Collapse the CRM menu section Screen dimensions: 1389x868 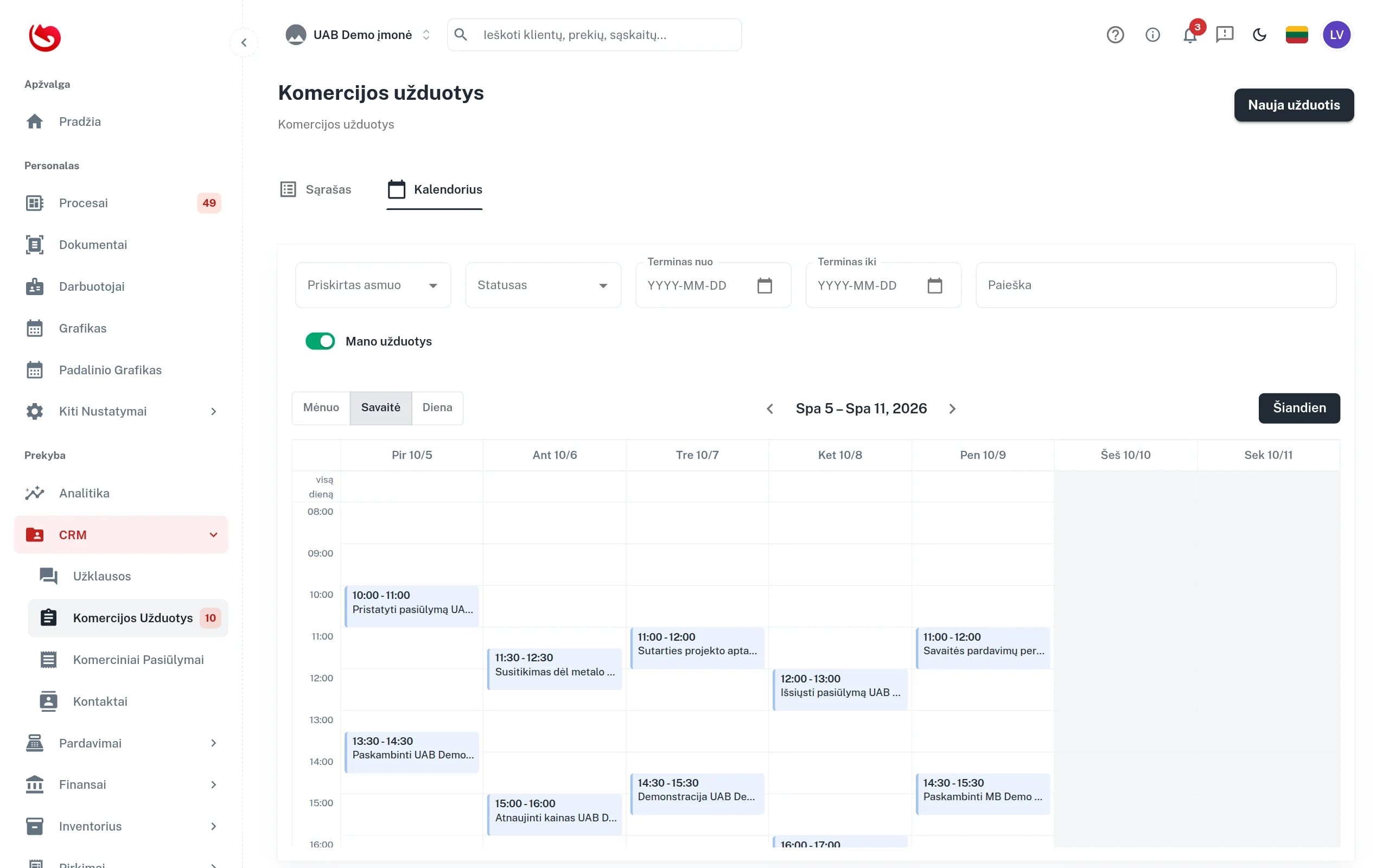pyautogui.click(x=121, y=535)
